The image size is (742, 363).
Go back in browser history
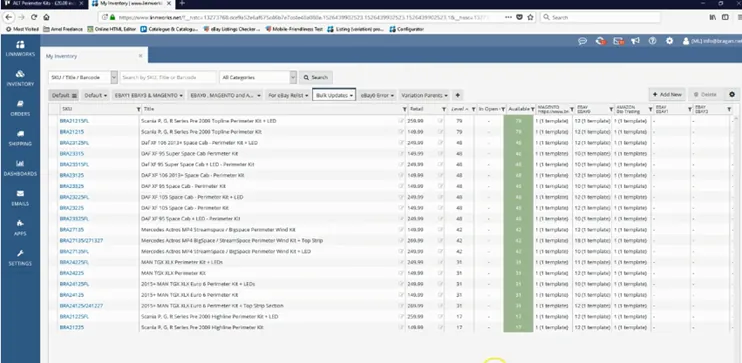coord(8,17)
